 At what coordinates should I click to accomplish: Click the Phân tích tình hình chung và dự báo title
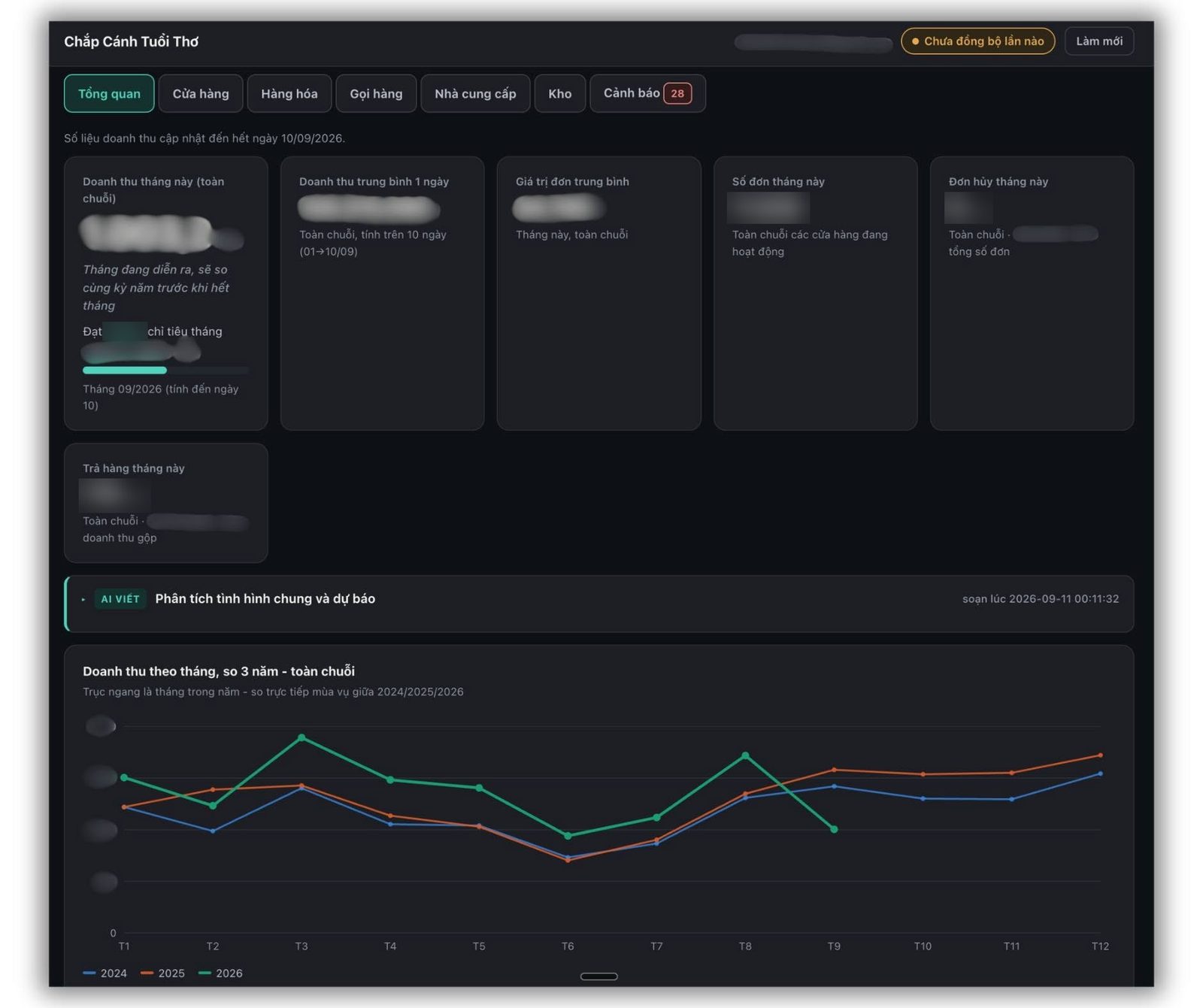point(265,598)
